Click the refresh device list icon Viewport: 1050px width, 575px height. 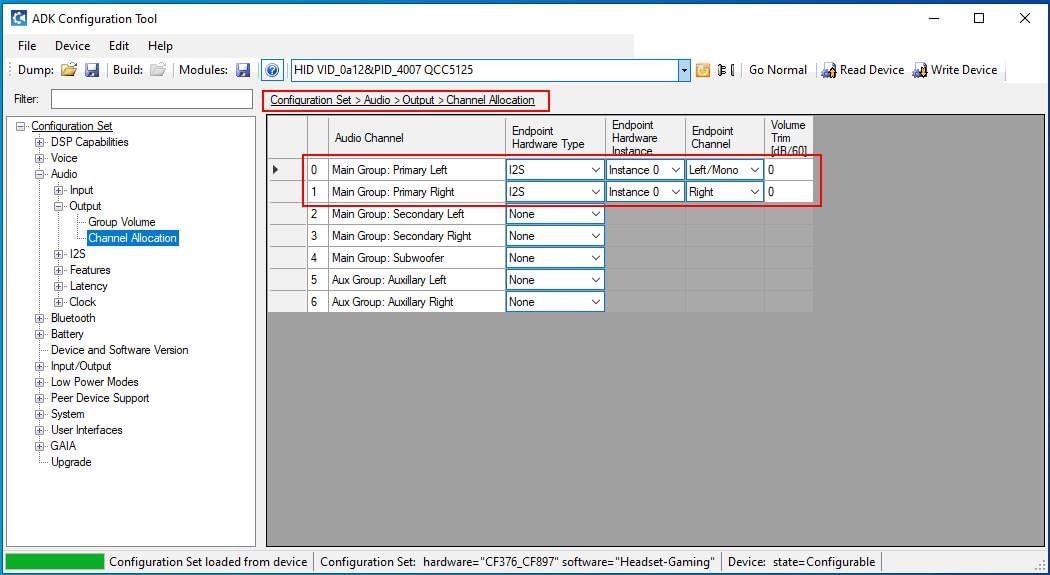pyautogui.click(x=702, y=70)
